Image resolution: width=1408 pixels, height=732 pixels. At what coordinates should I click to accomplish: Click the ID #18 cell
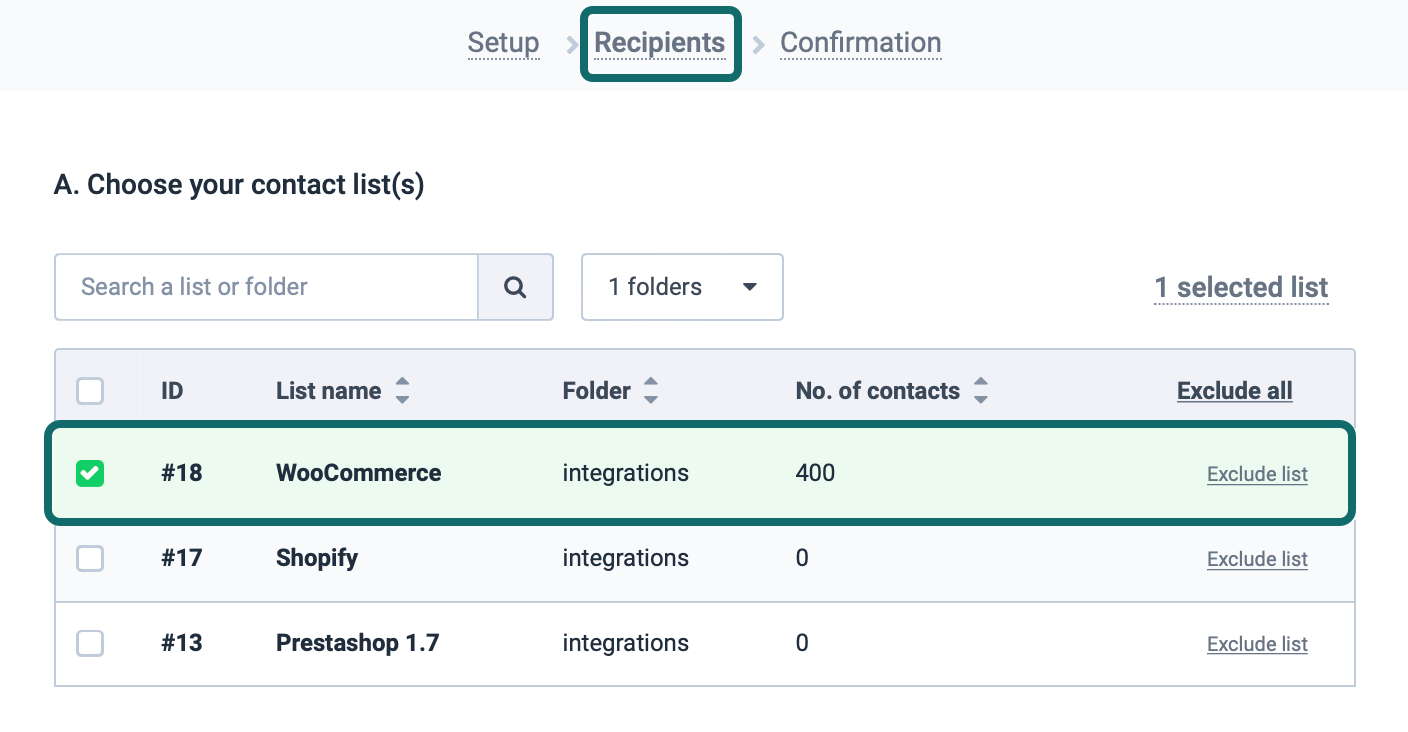(x=182, y=473)
